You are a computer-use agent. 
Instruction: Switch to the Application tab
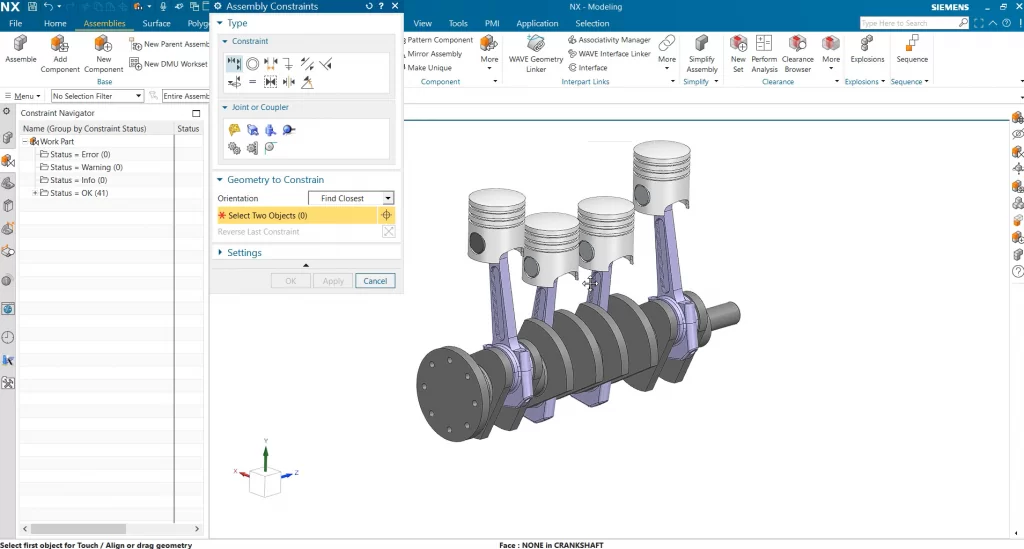point(537,23)
